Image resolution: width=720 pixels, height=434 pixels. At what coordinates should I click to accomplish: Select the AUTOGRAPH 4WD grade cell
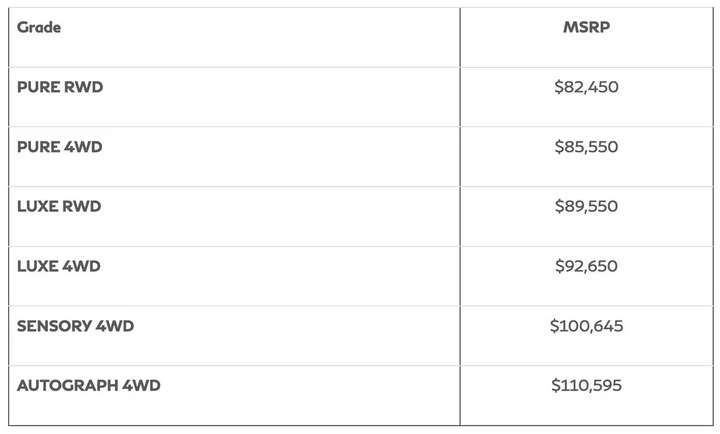[234, 395]
